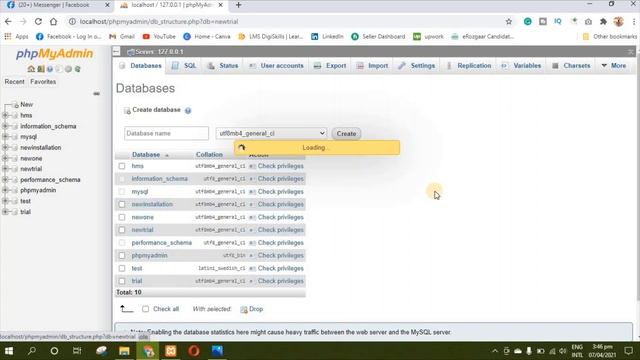The height and width of the screenshot is (360, 640).
Task: Check the newone database checkbox
Action: click(x=122, y=217)
